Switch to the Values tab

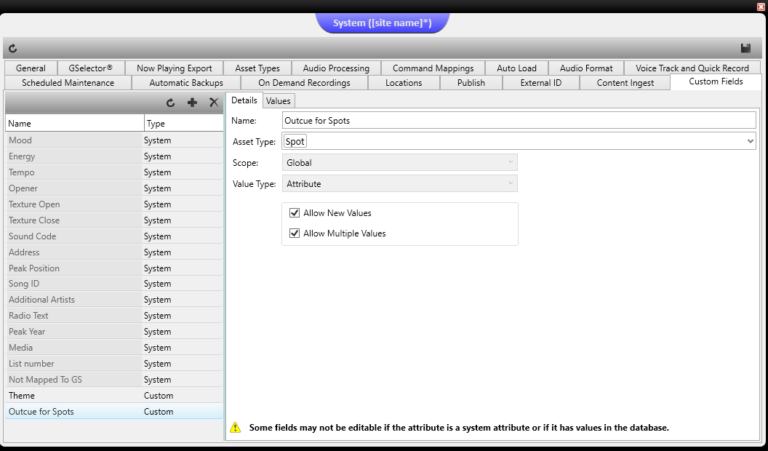[278, 101]
